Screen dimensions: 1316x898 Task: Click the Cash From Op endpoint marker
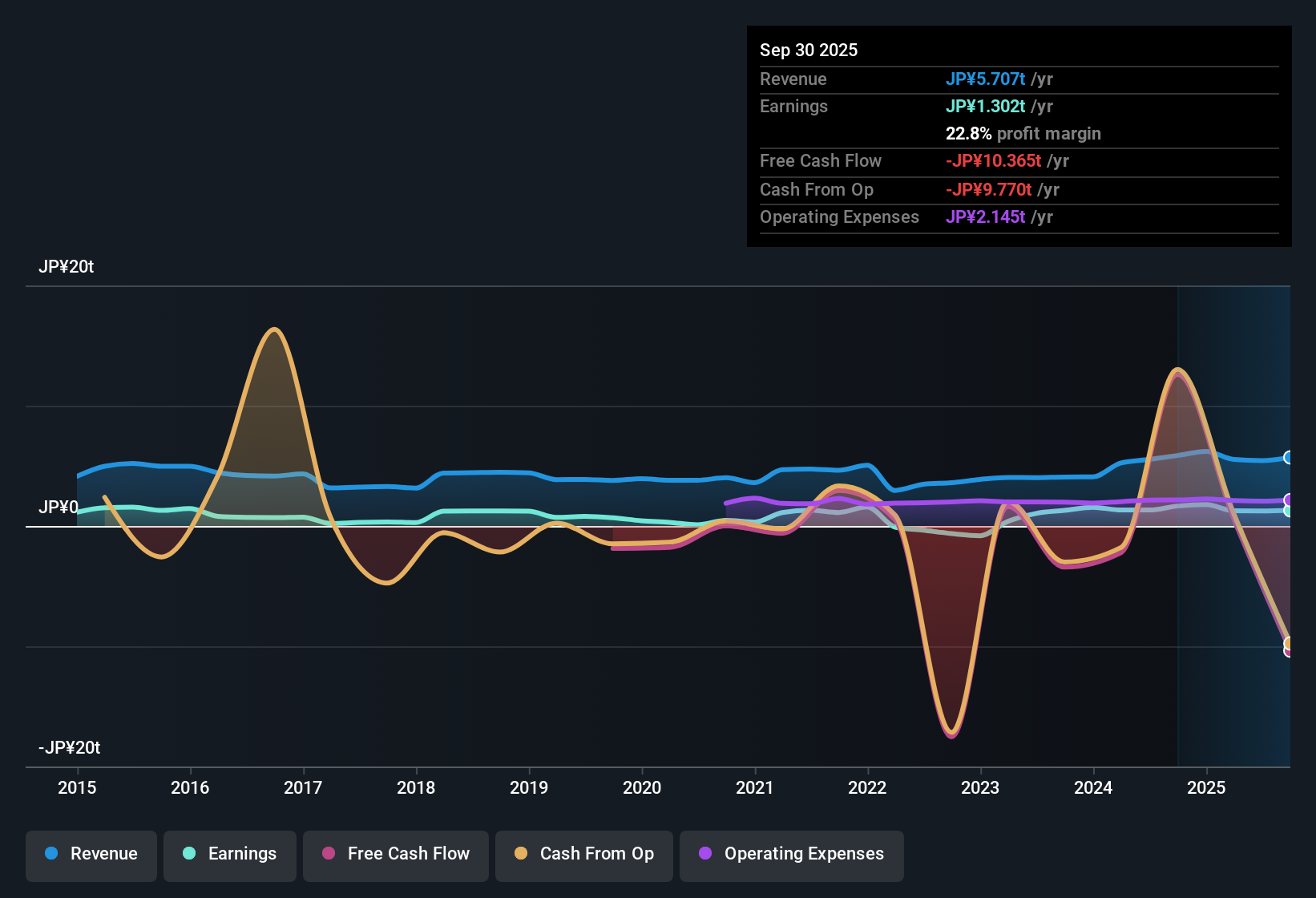pos(1289,644)
